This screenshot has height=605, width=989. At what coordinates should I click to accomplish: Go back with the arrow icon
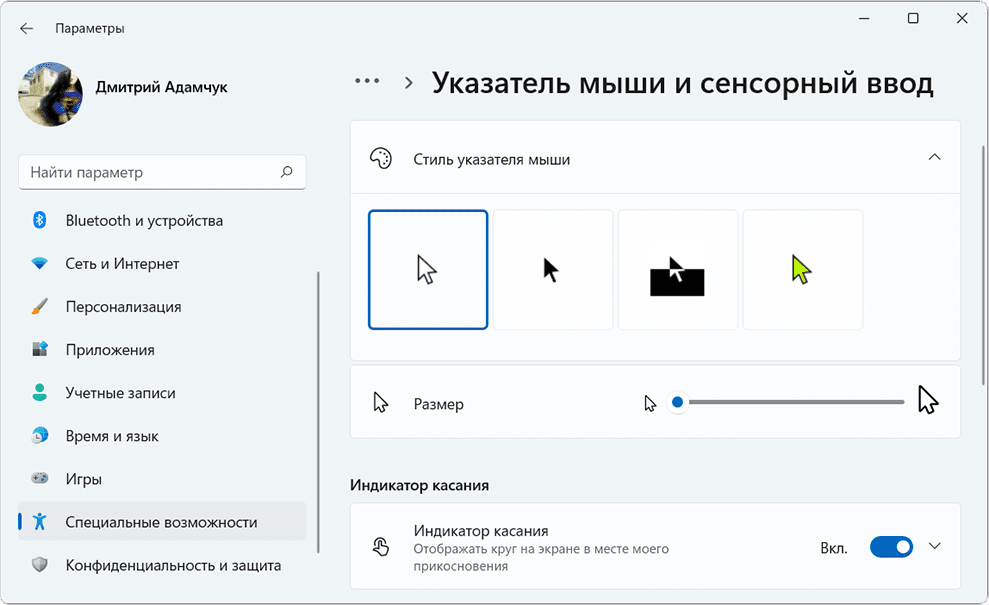26,28
